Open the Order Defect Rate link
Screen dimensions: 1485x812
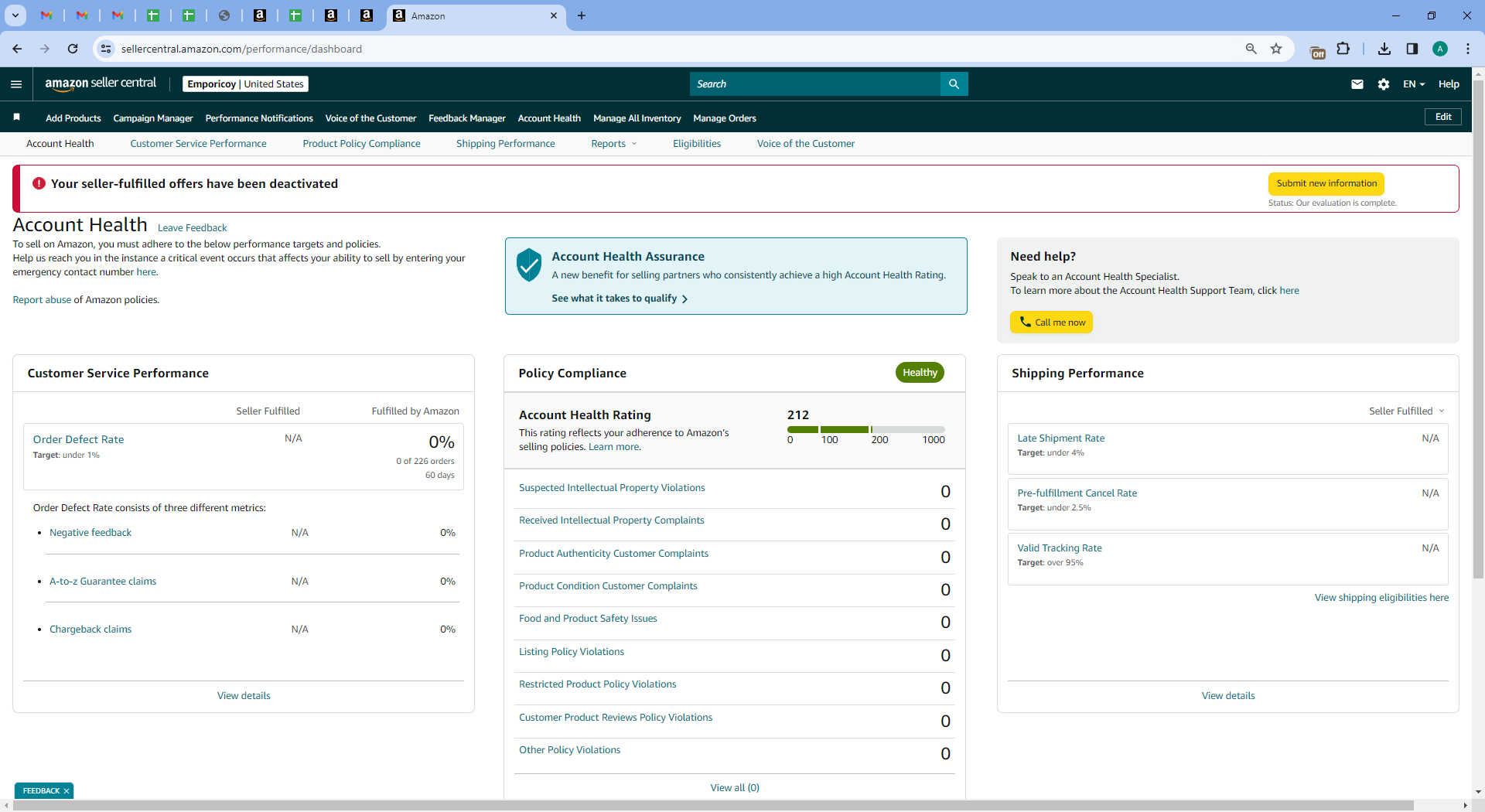pos(78,439)
